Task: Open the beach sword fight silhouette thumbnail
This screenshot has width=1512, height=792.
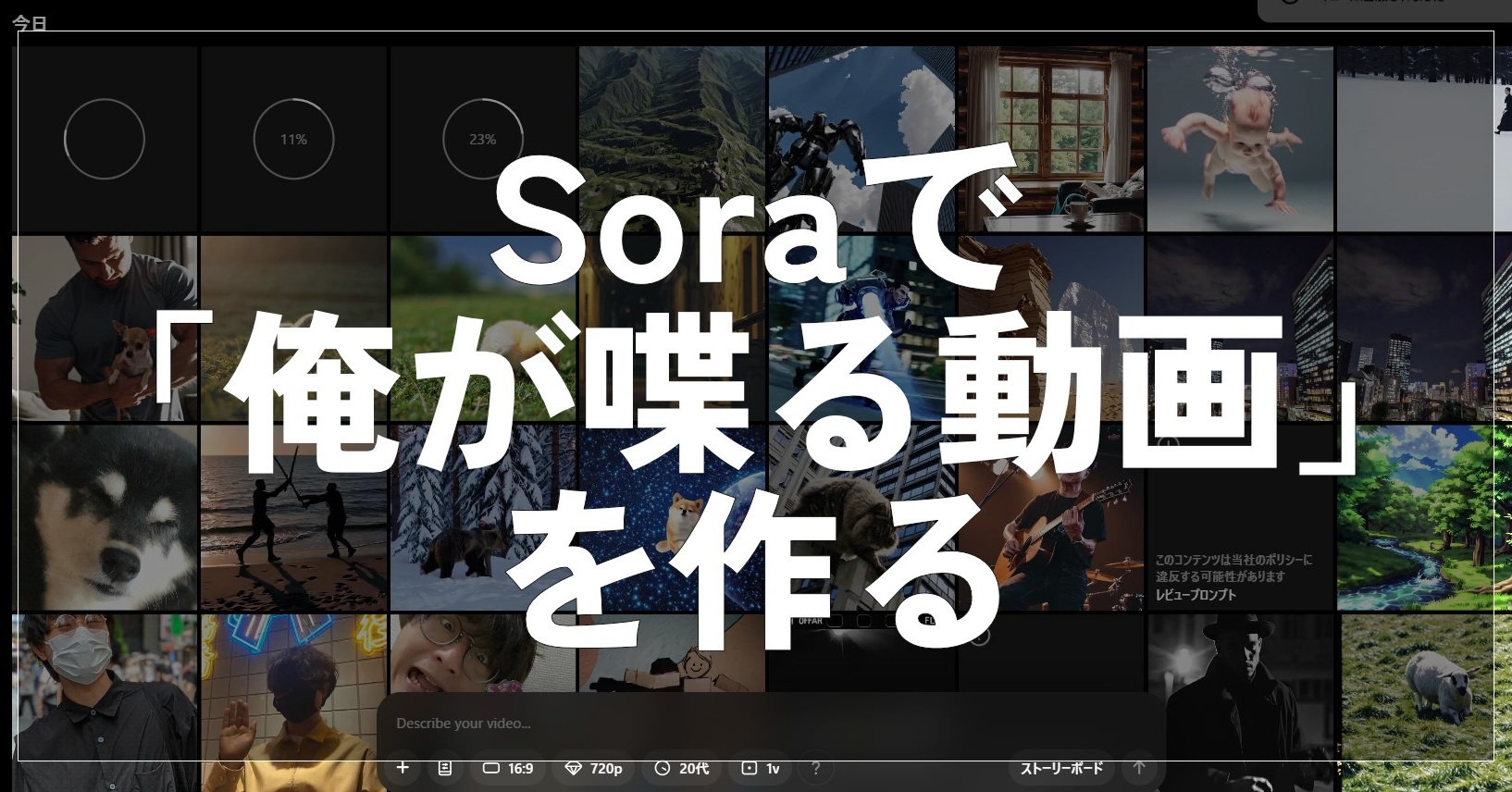Action: [293, 517]
